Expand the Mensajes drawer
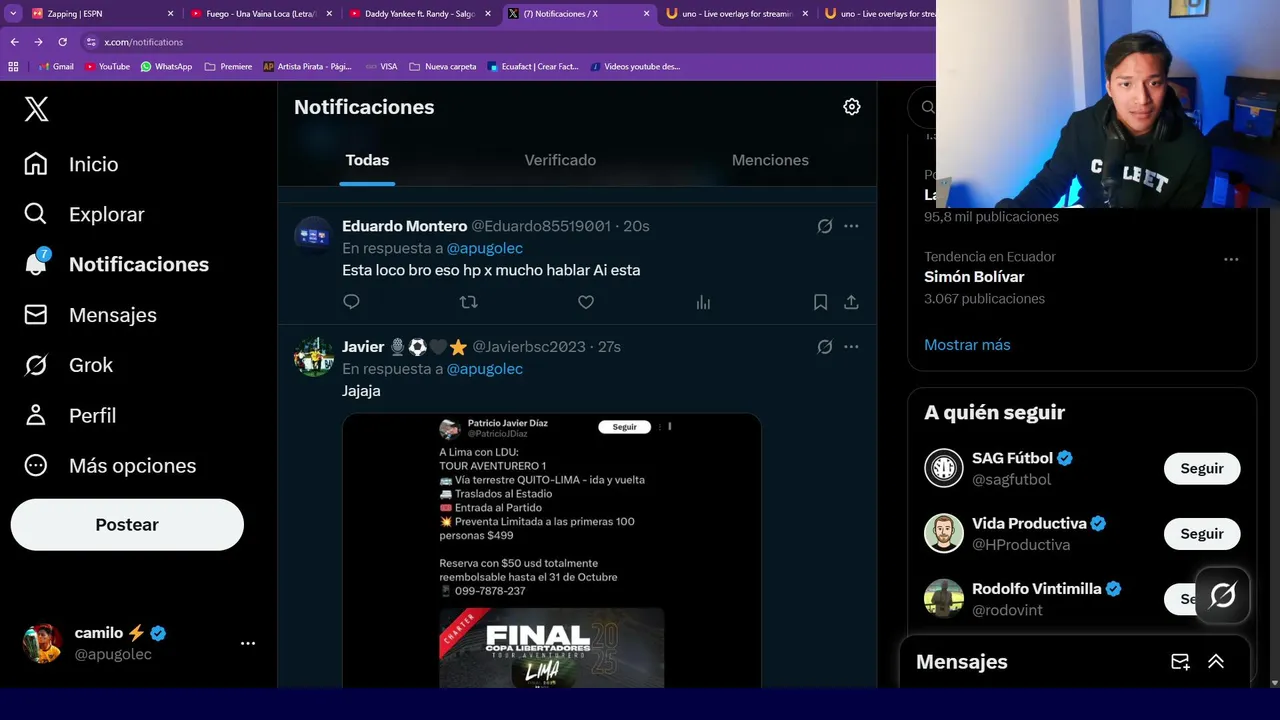This screenshot has width=1280, height=720. pos(1216,662)
